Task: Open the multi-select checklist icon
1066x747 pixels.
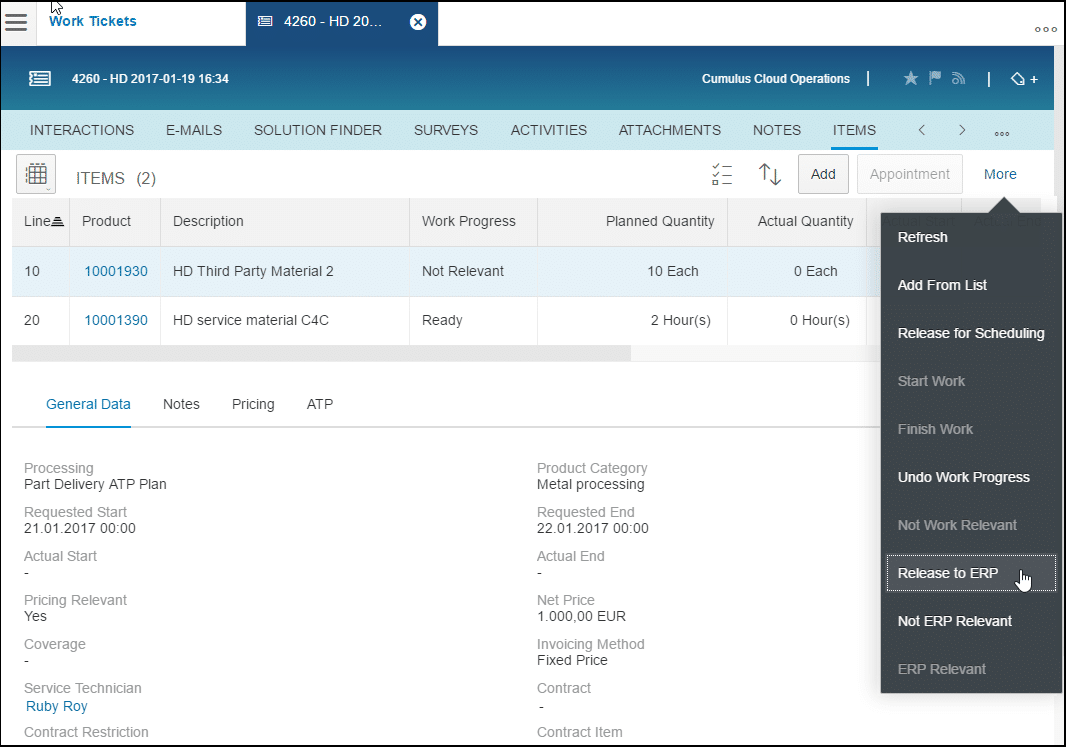Action: [x=722, y=174]
